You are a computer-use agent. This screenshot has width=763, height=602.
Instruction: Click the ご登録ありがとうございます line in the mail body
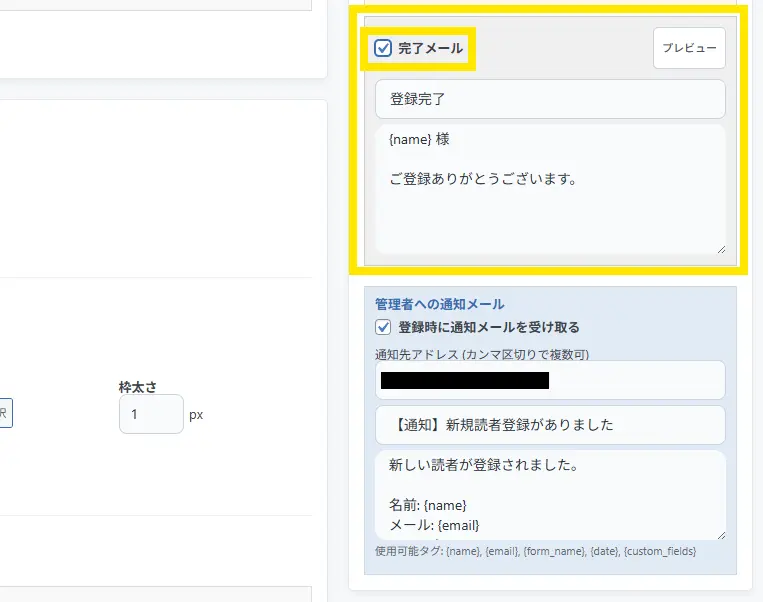pos(483,179)
